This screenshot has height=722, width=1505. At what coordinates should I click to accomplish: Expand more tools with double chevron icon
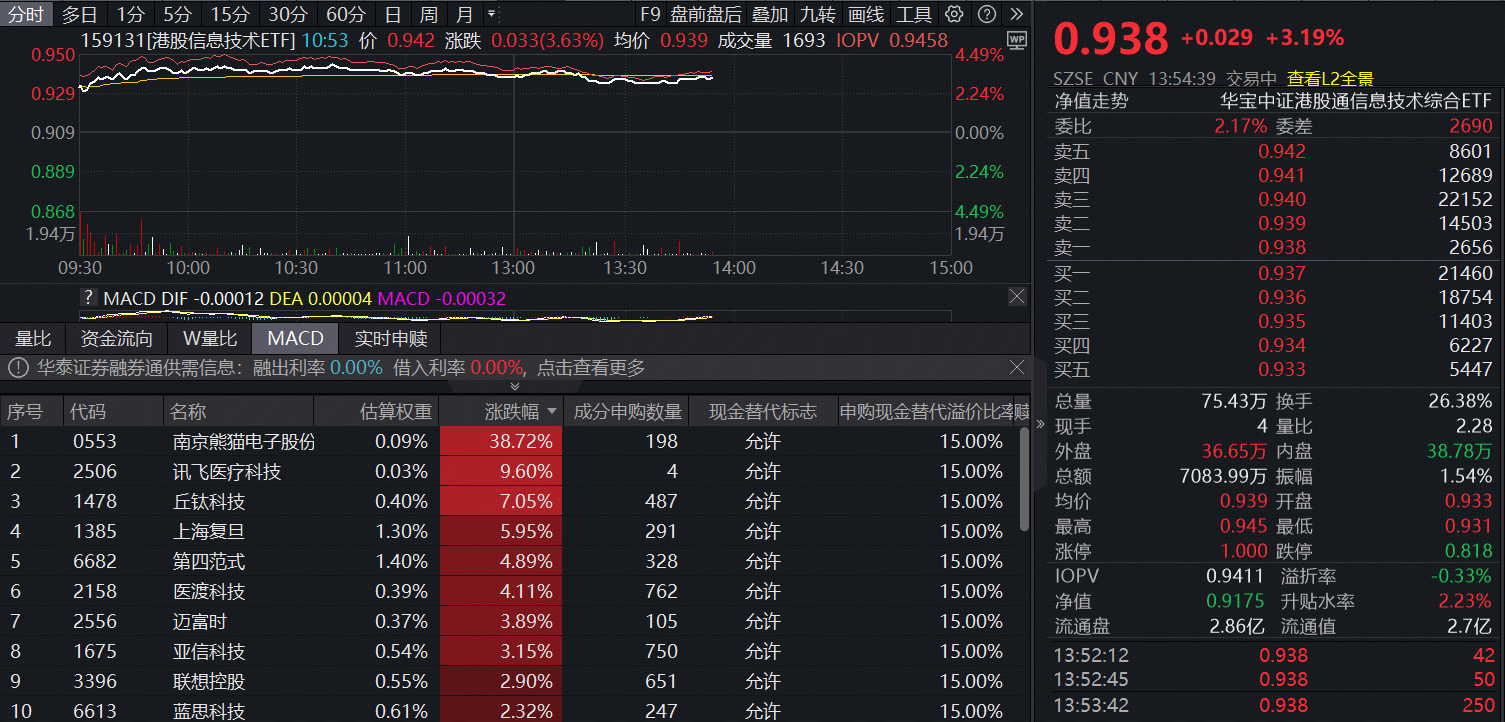[x=1016, y=14]
